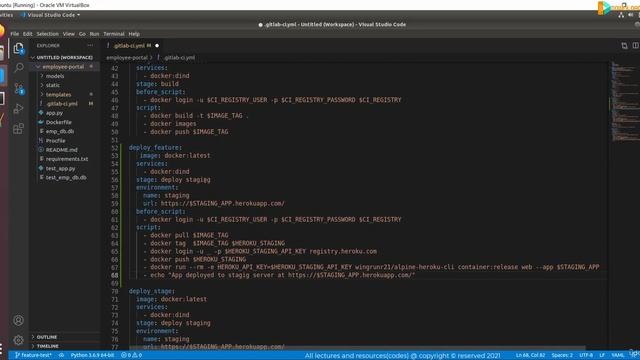
Task: Open the Manage settings gear
Action: point(18,340)
